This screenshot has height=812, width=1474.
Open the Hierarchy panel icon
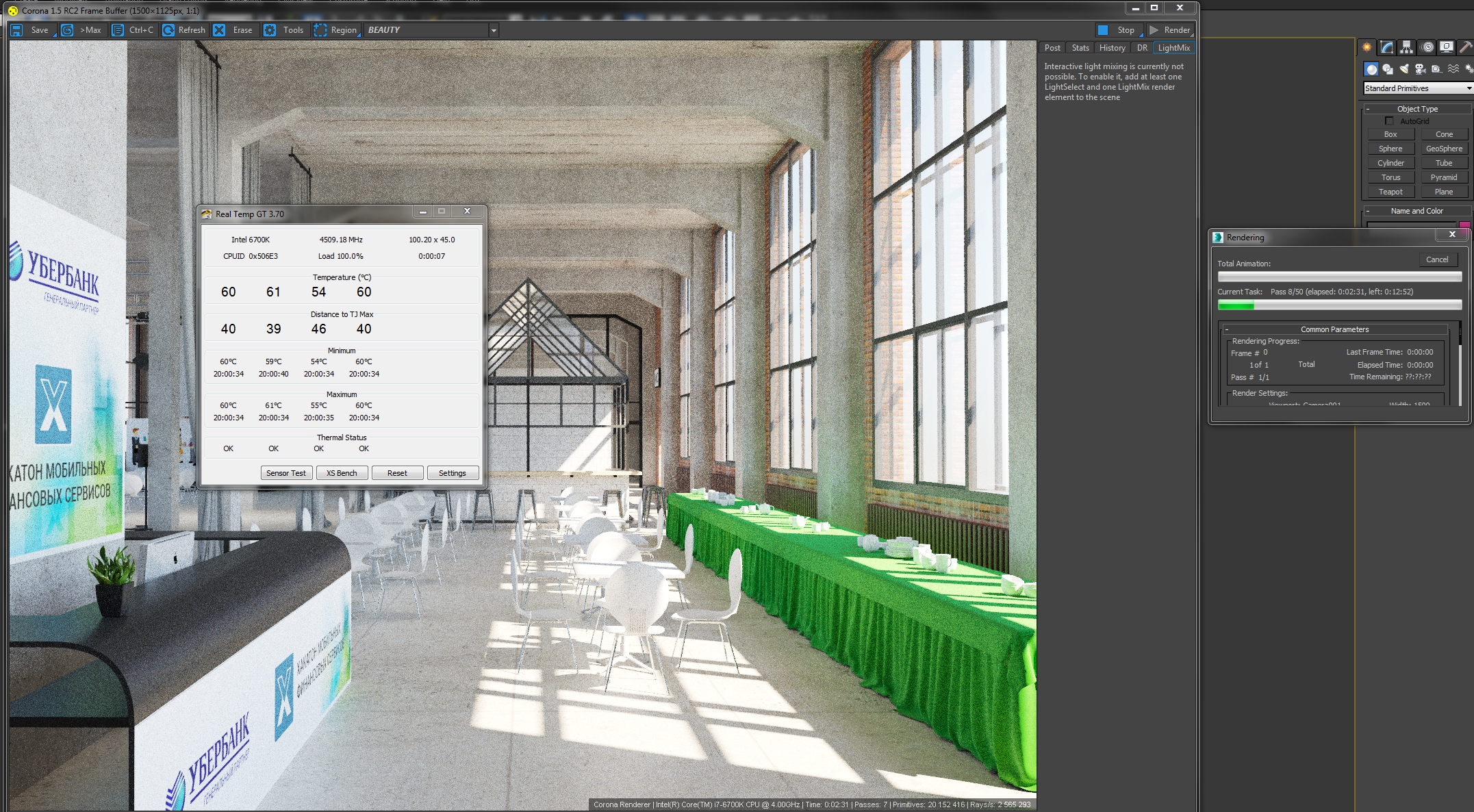pos(1406,47)
